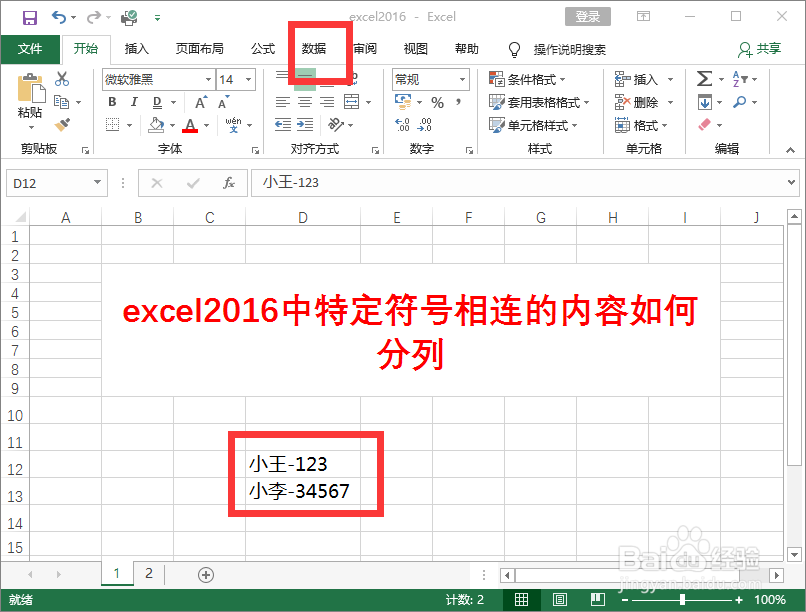Click the Paste clipboard icon
806x612 pixels.
(30, 88)
